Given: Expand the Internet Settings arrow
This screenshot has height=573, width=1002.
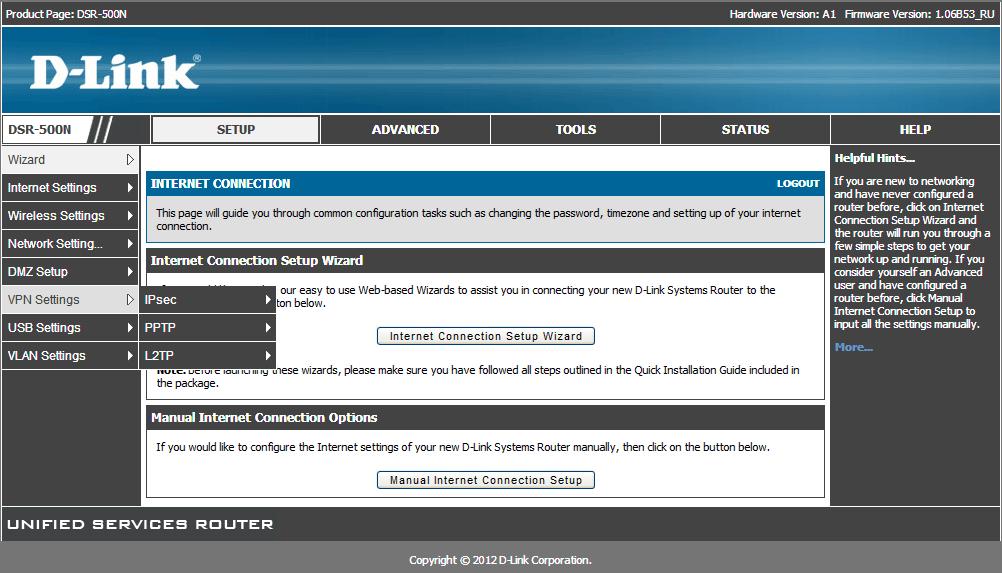Looking at the screenshot, I should (x=130, y=188).
